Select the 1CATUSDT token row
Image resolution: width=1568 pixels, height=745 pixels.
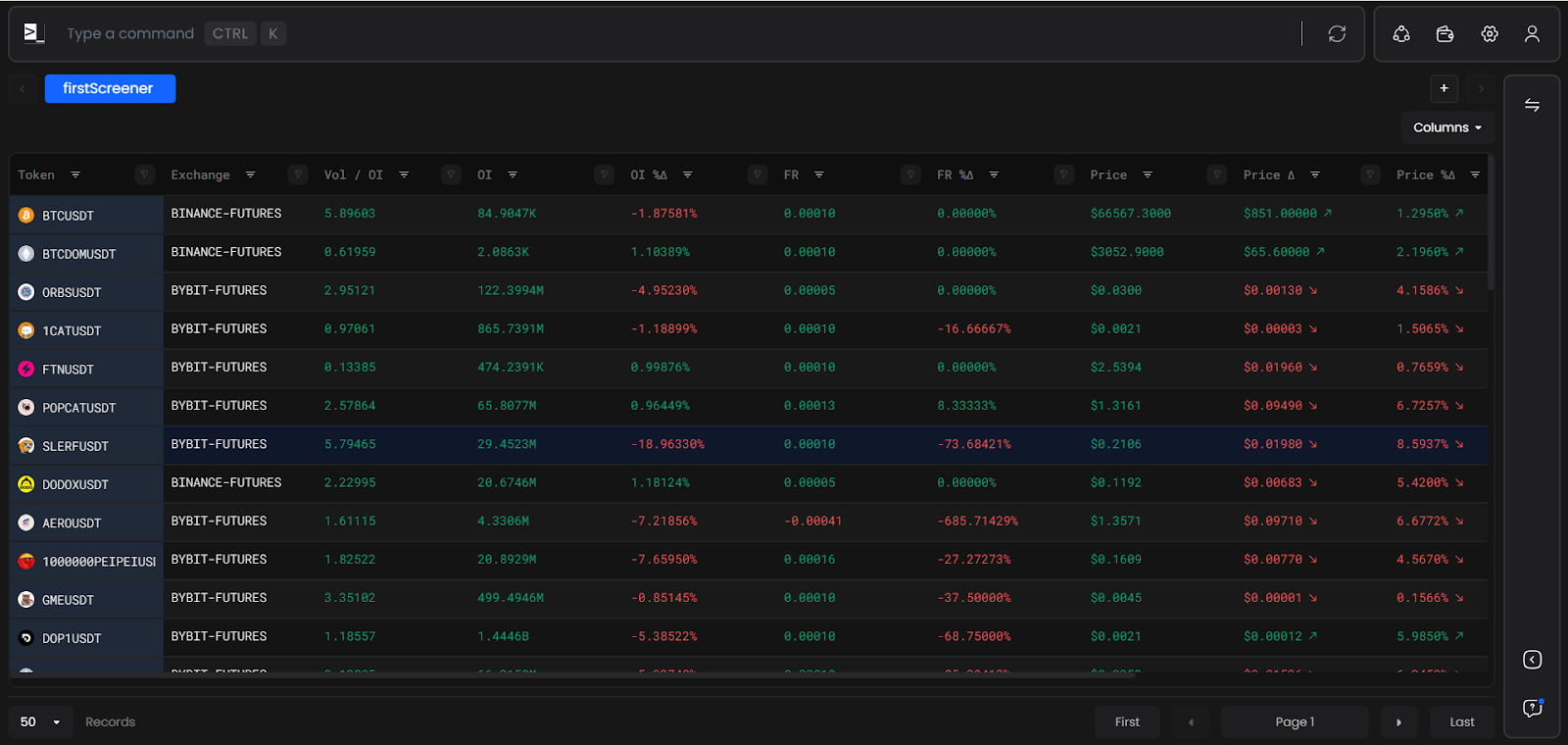tap(749, 329)
